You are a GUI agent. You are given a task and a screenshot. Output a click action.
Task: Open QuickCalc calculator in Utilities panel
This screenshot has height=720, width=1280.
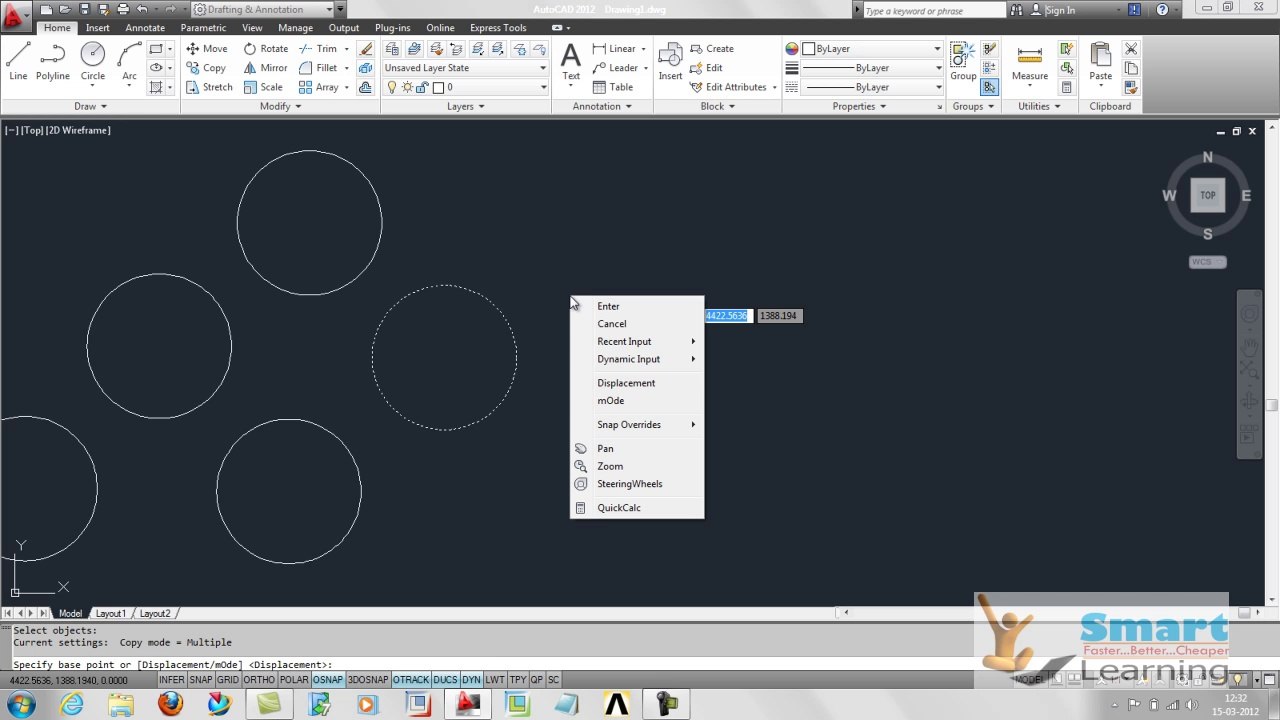point(1066,87)
